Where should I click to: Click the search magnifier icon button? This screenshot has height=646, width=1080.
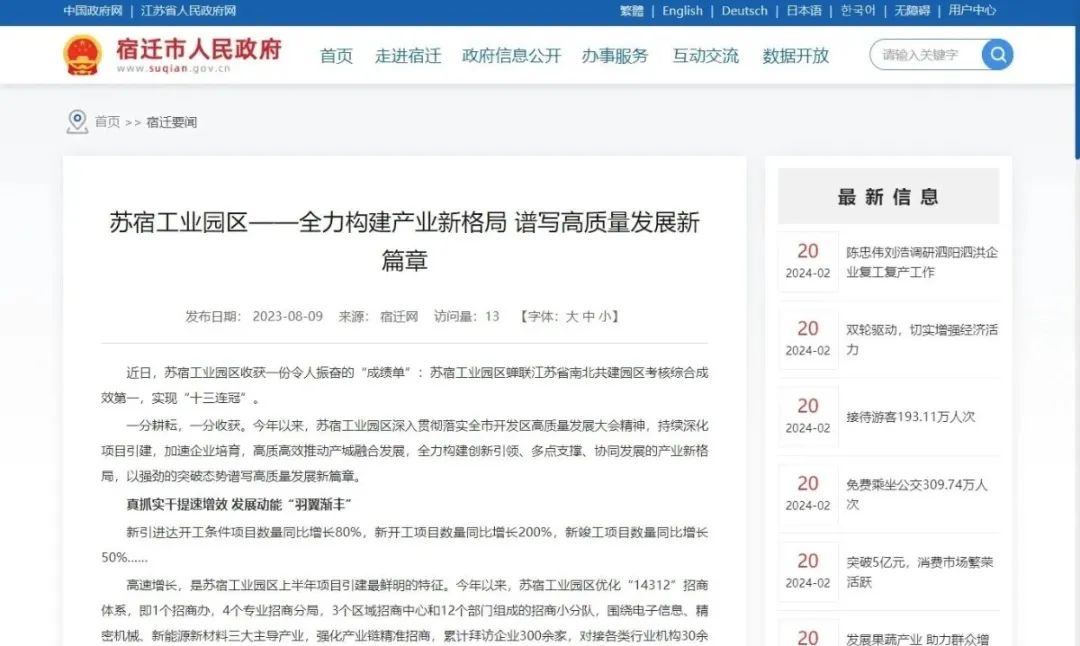pos(997,55)
